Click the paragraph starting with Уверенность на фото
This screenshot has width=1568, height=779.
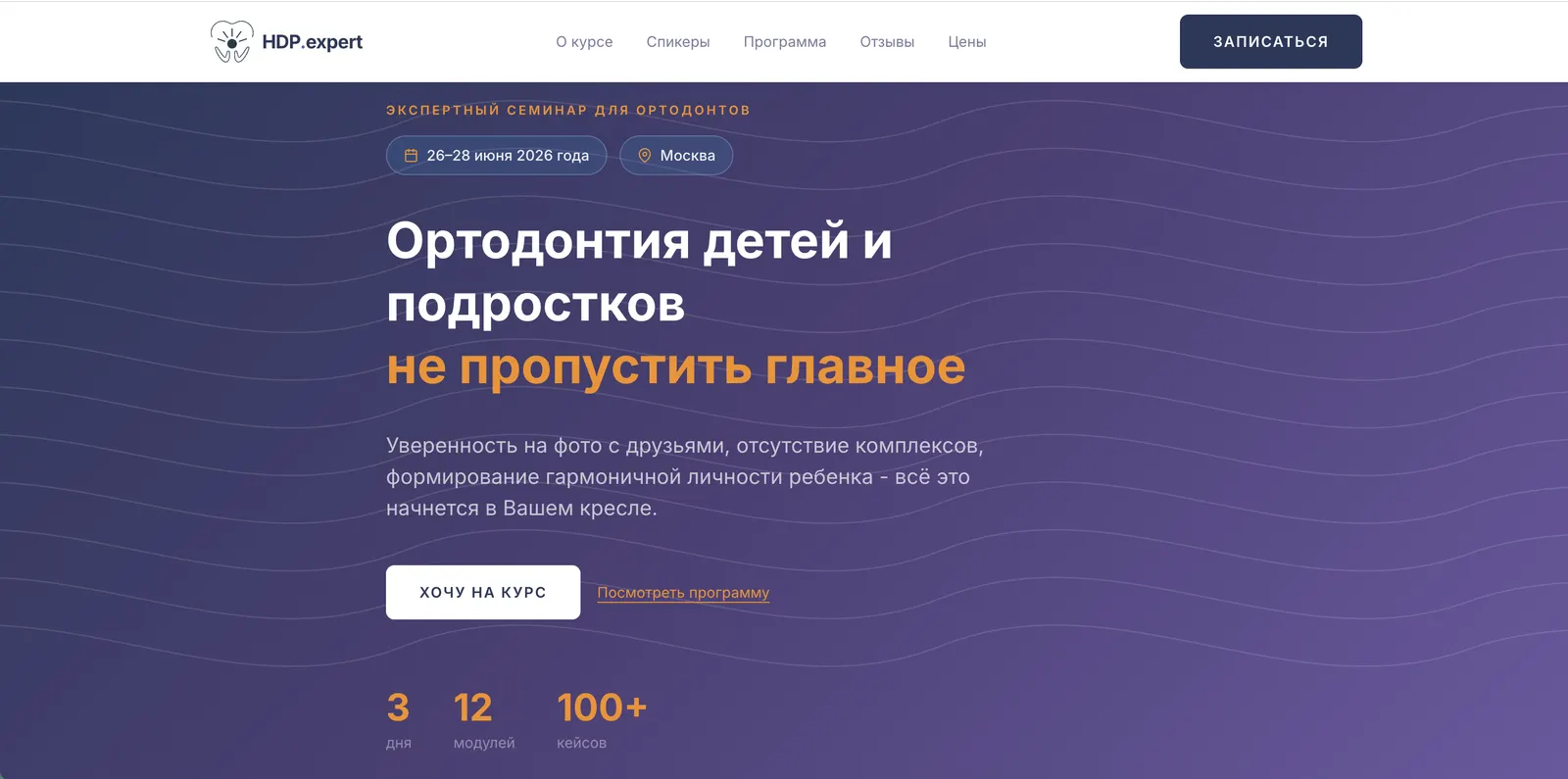(685, 476)
